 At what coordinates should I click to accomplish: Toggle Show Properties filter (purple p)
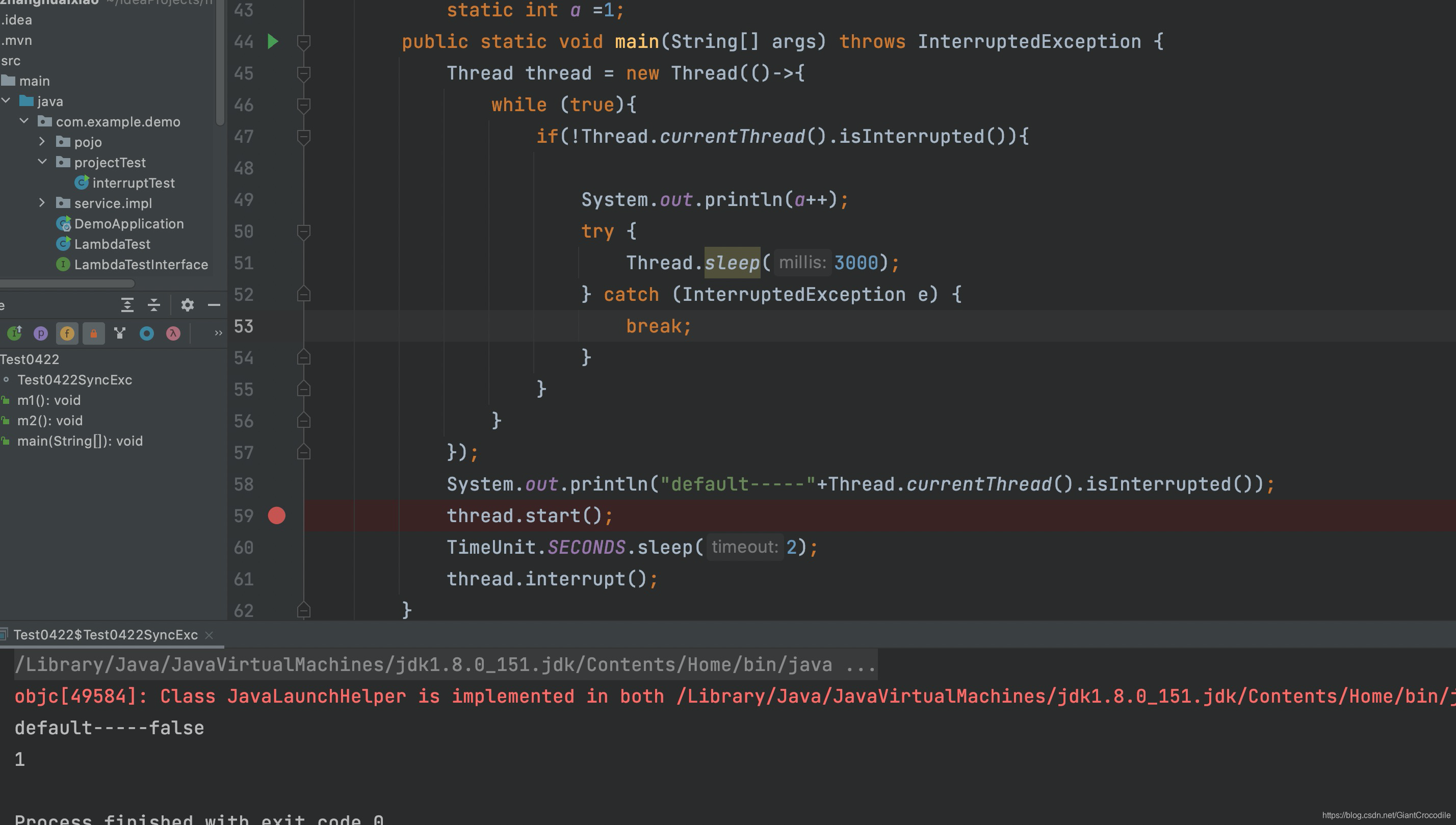tap(41, 333)
